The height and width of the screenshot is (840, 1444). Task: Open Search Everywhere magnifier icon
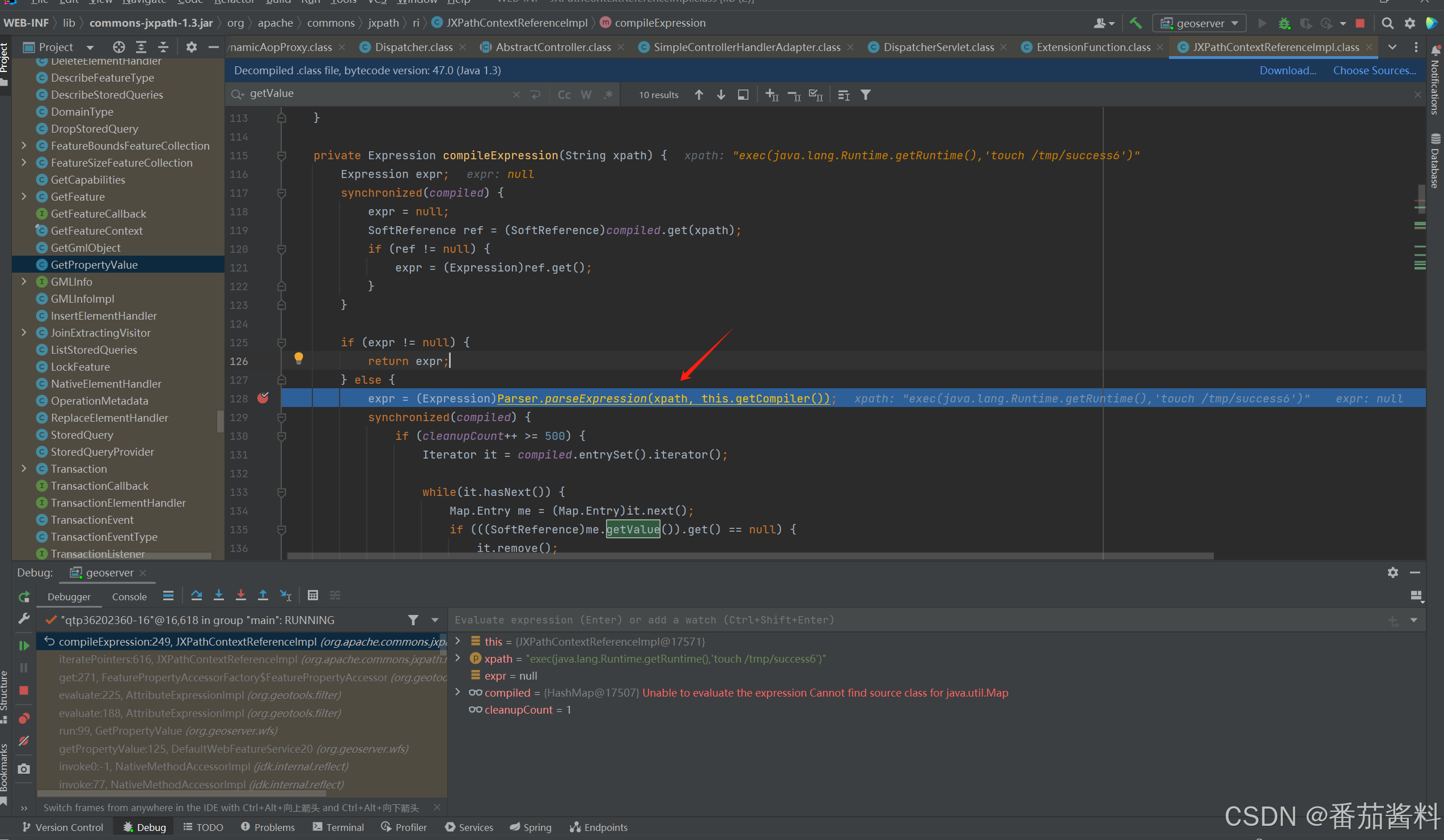[1387, 23]
